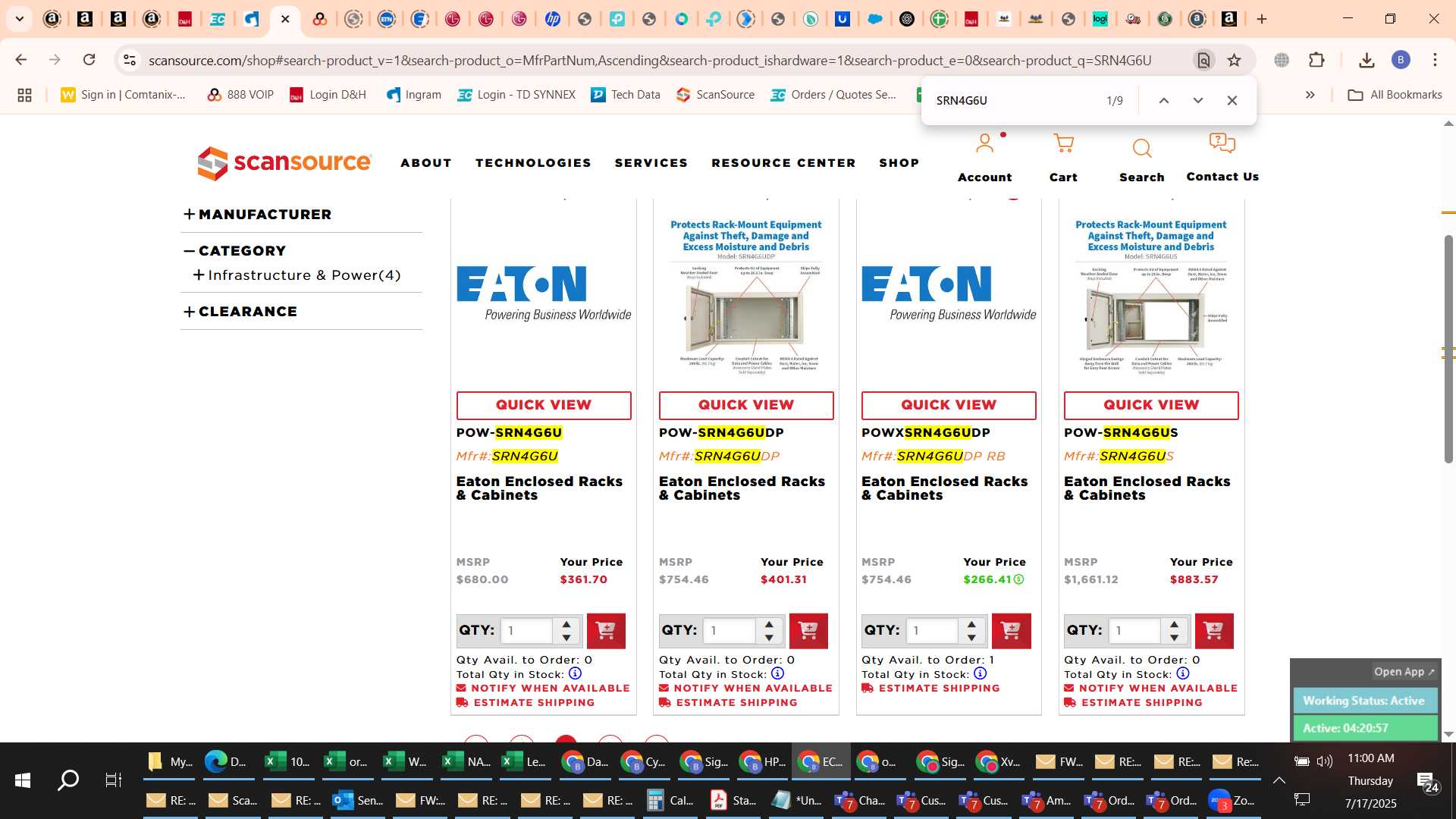The width and height of the screenshot is (1456, 819).
Task: Click special price icon next to $266.41
Action: point(1018,579)
